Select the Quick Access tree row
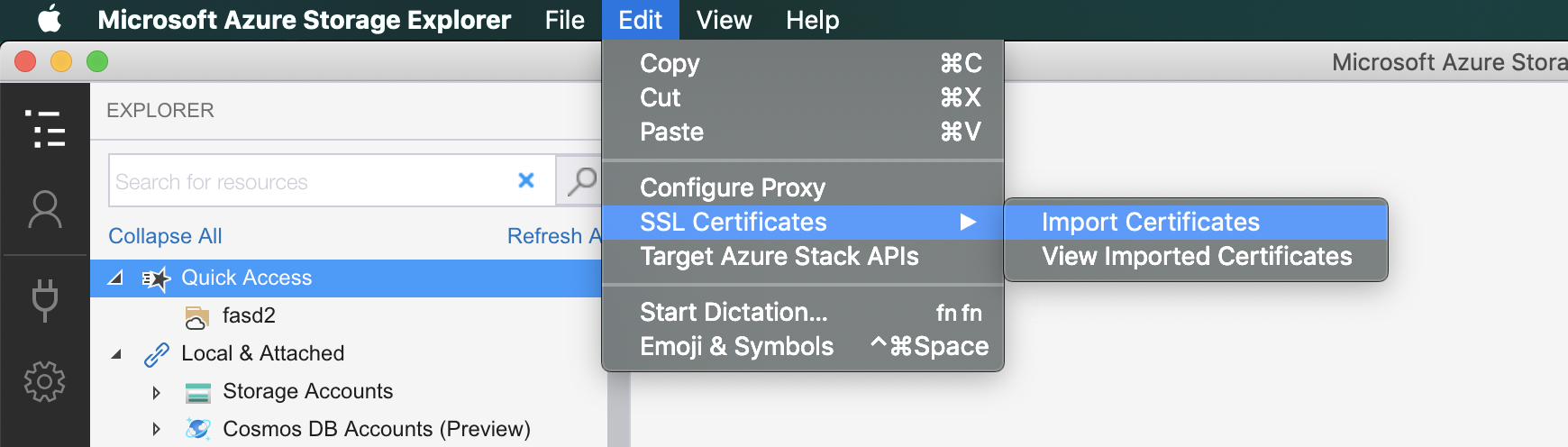The width and height of the screenshot is (1568, 447). 346,278
